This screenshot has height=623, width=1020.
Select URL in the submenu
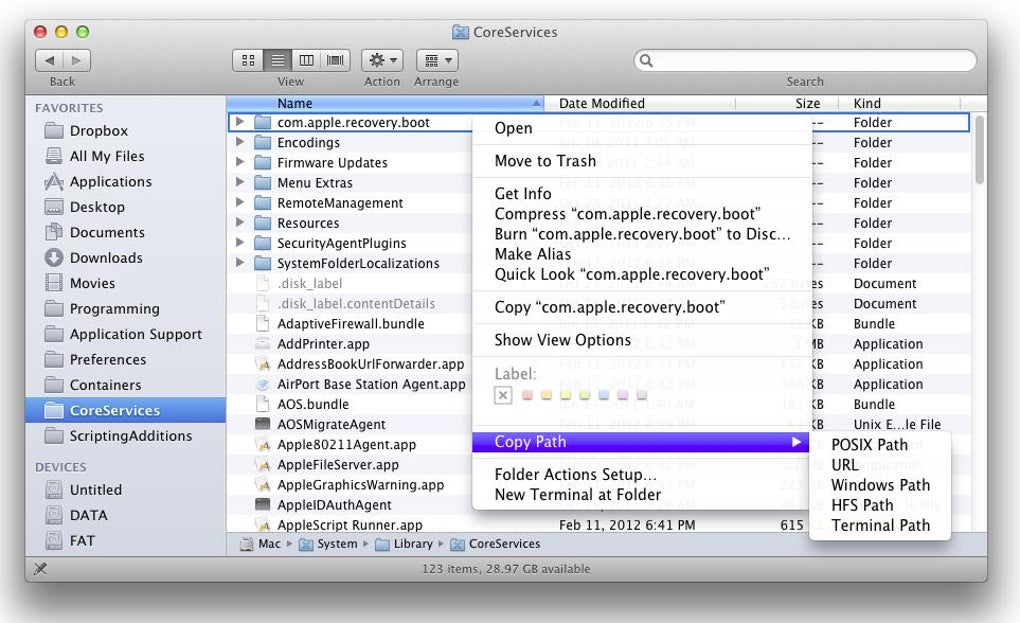coord(880,465)
